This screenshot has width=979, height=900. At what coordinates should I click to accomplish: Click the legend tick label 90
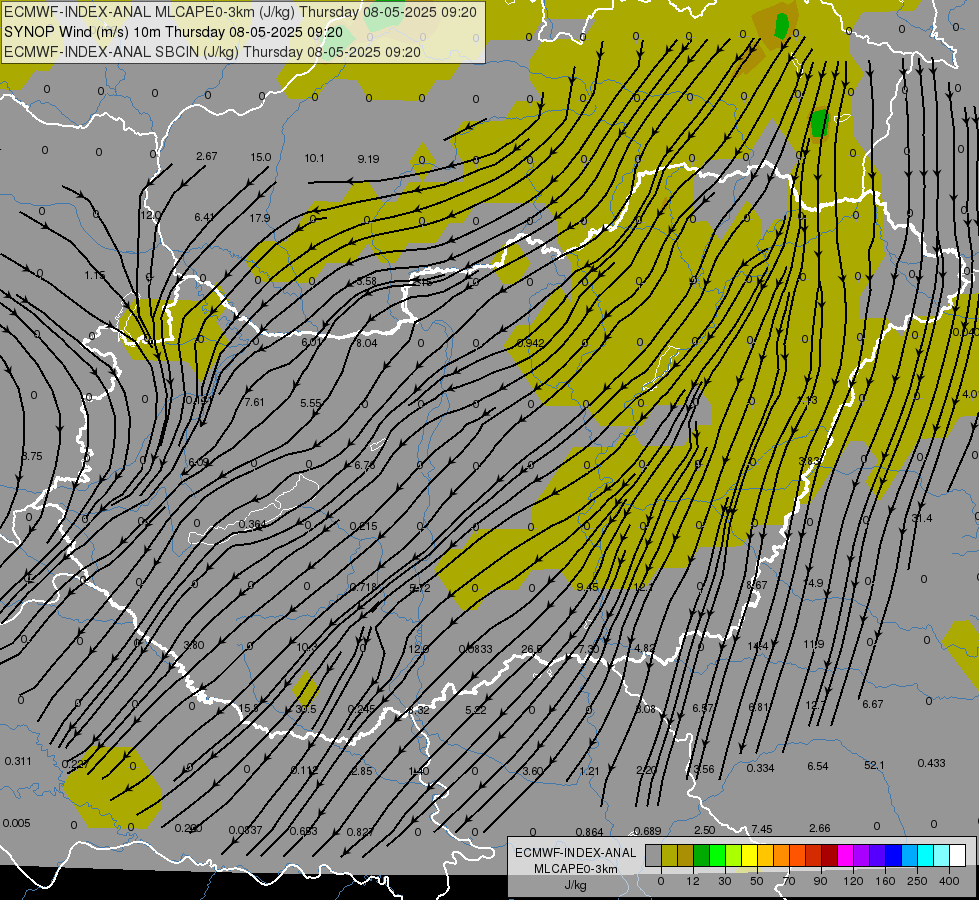tap(820, 881)
